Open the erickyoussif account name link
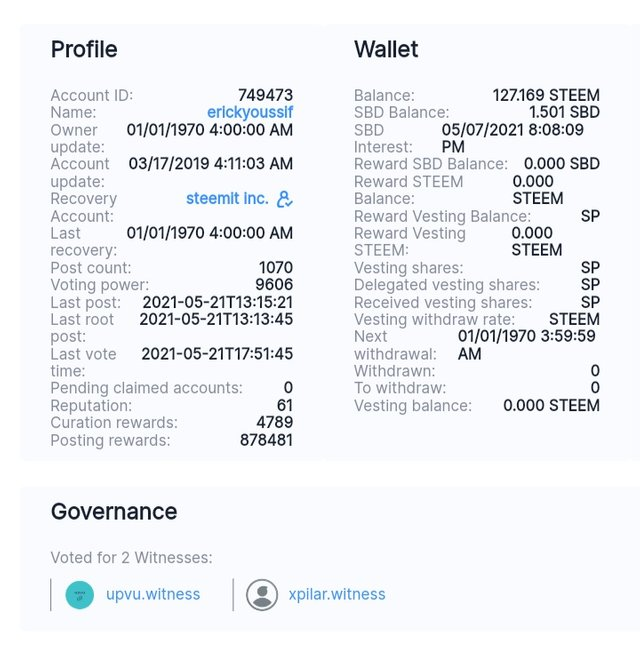Viewport: 640px width, 645px height. click(250, 113)
